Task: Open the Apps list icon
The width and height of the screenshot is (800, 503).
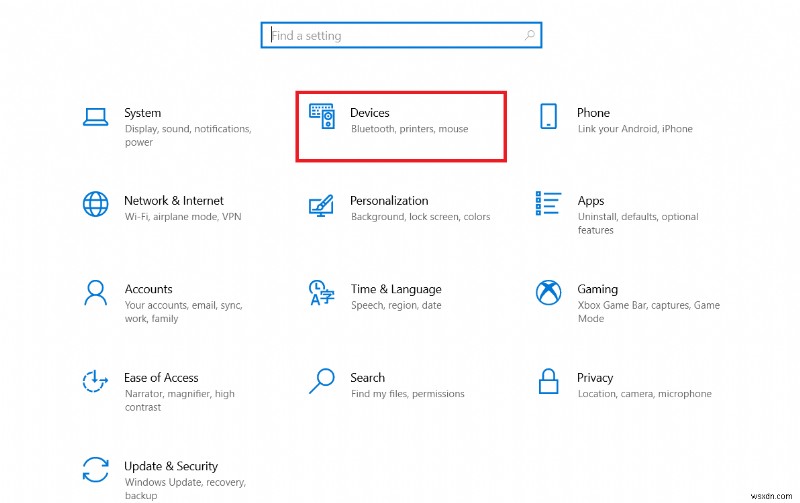Action: click(x=548, y=204)
